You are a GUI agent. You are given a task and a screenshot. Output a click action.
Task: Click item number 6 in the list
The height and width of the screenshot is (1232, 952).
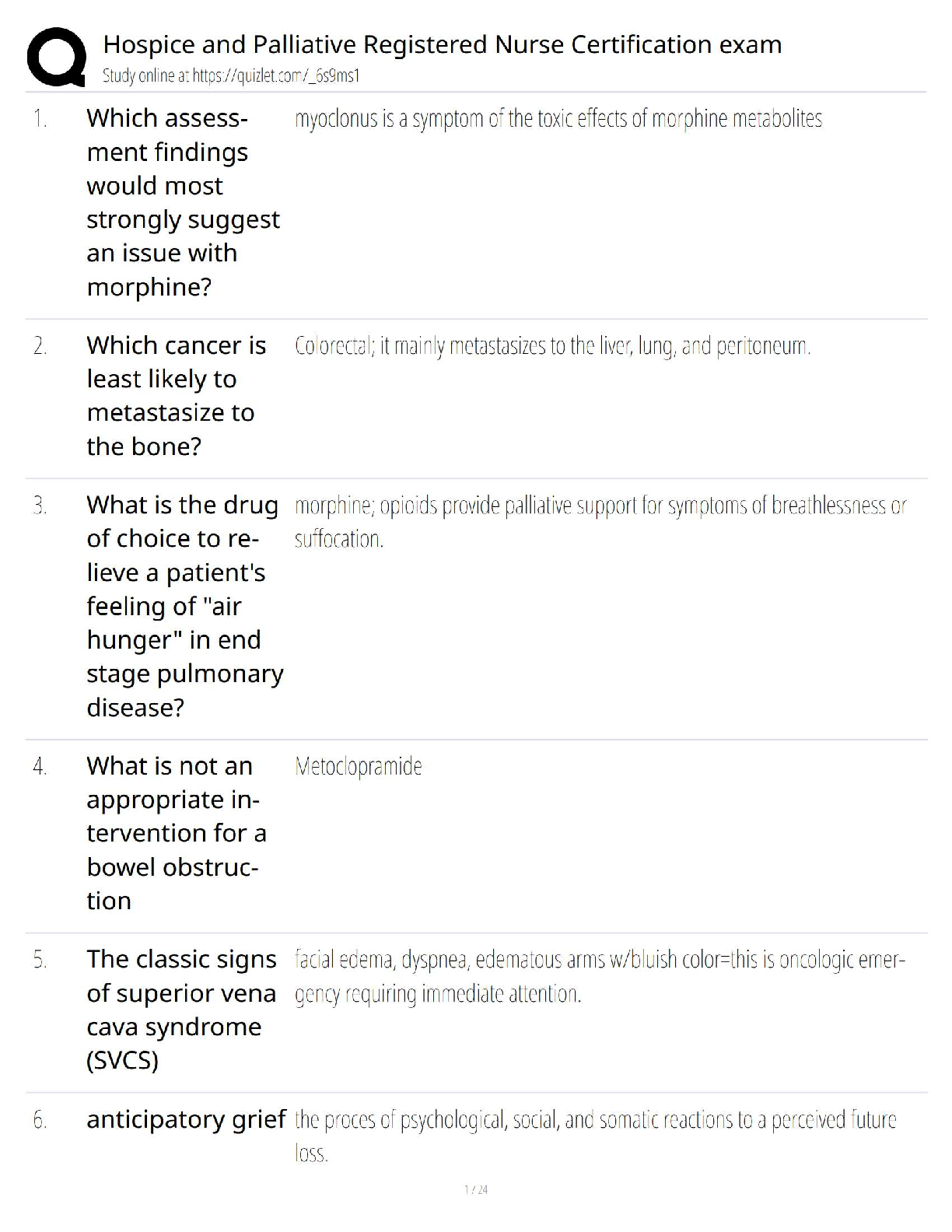40,1120
